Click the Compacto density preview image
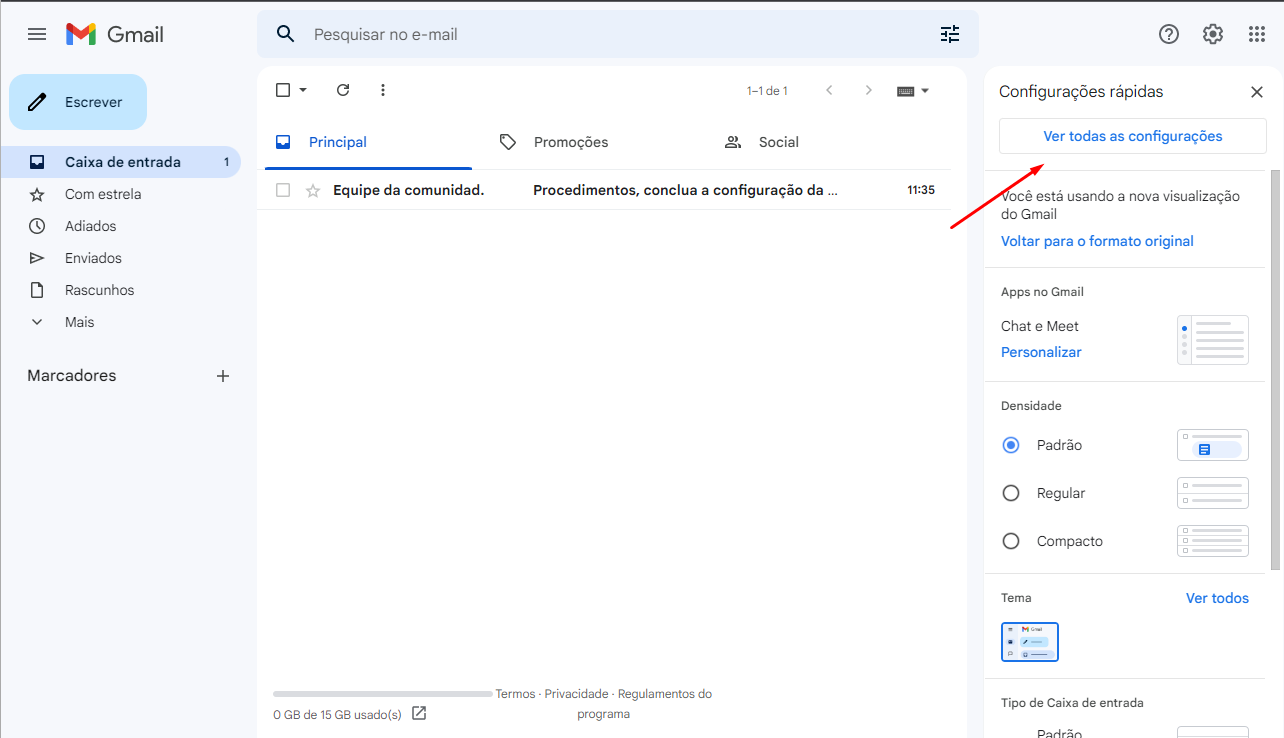1284x738 pixels. point(1213,541)
